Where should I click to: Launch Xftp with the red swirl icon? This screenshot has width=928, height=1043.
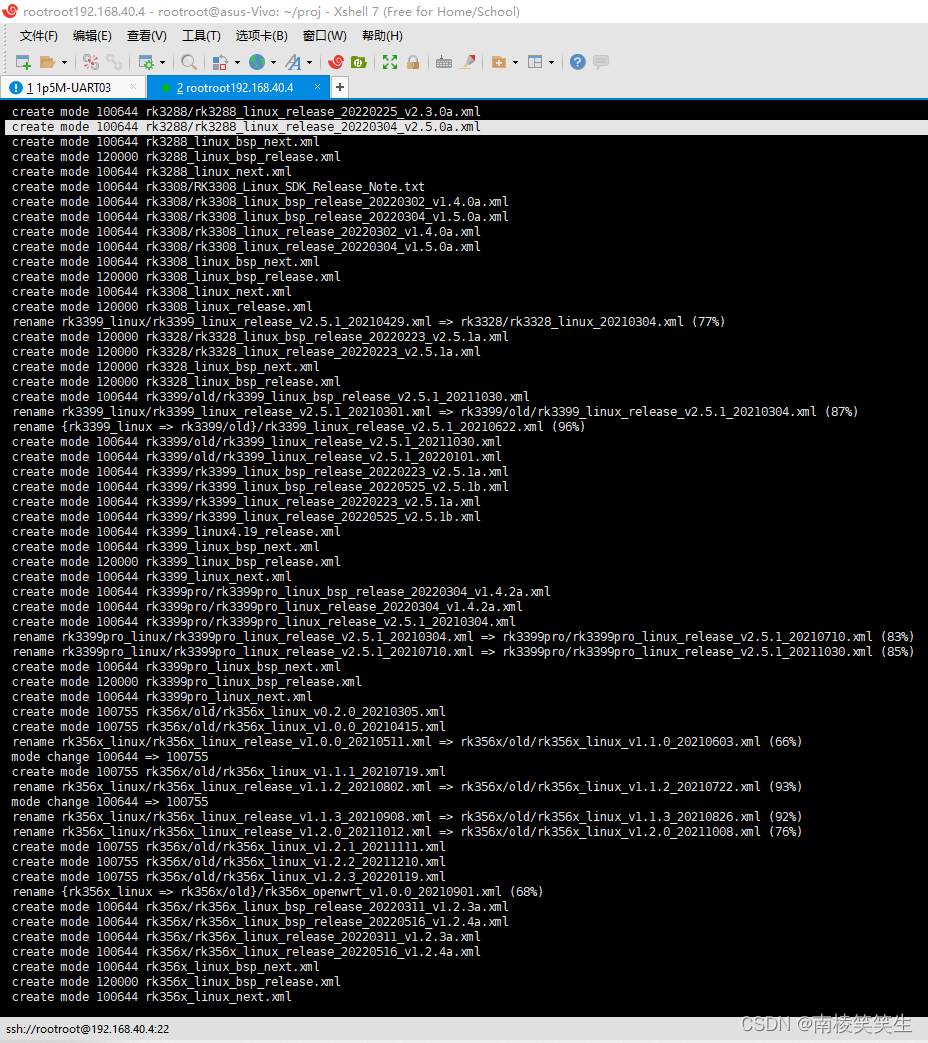(x=336, y=62)
